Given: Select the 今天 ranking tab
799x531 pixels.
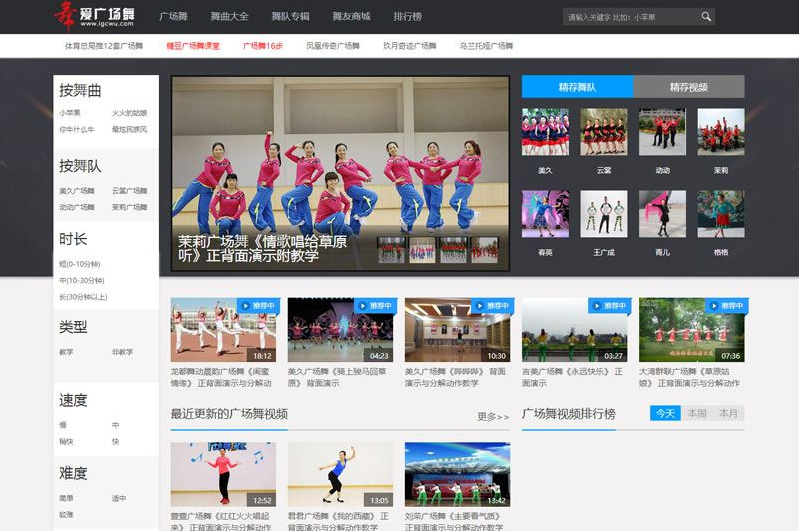Looking at the screenshot, I should (x=665, y=413).
